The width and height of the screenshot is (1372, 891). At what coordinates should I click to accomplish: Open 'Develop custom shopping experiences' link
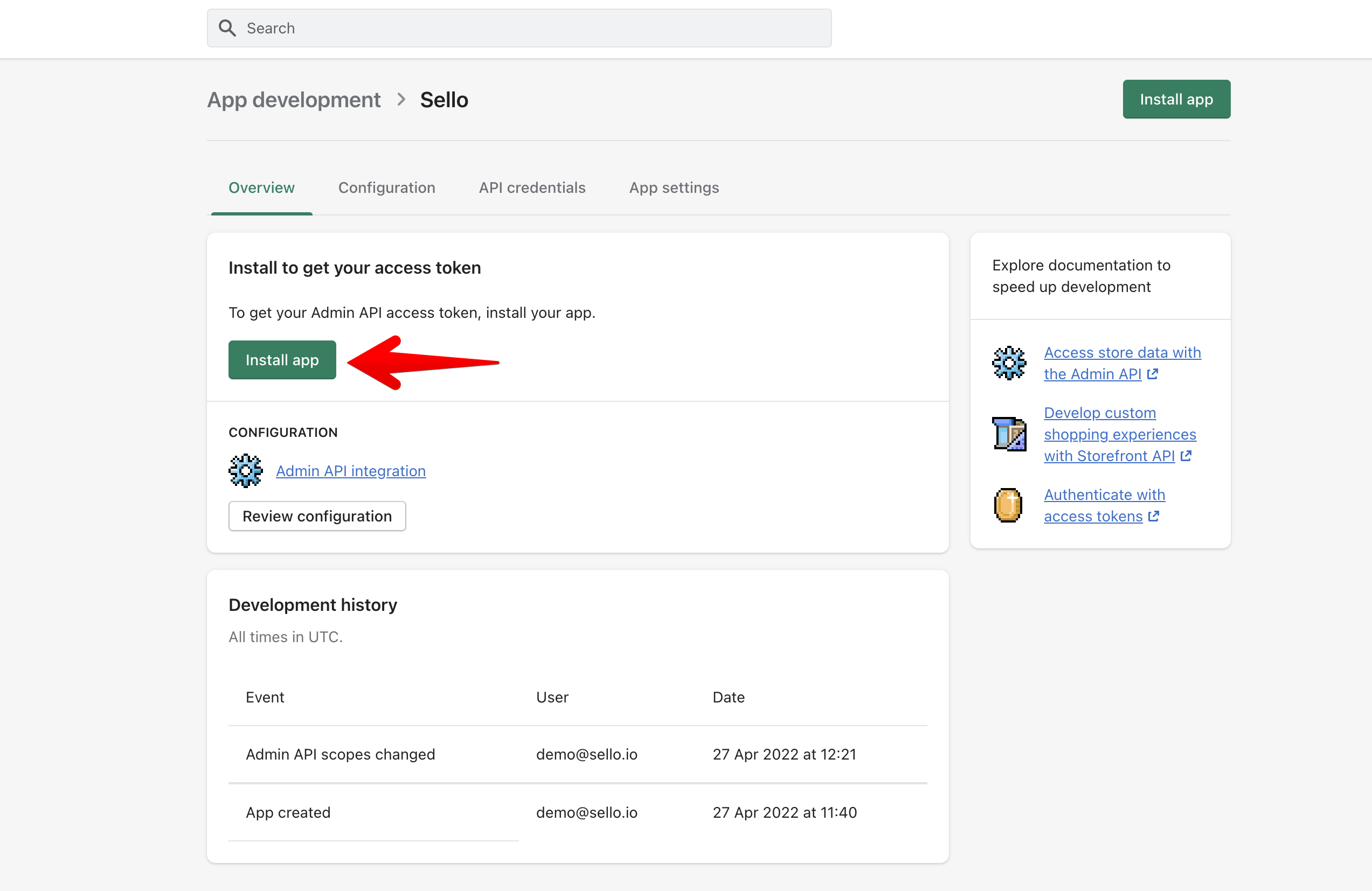pyautogui.click(x=1119, y=434)
